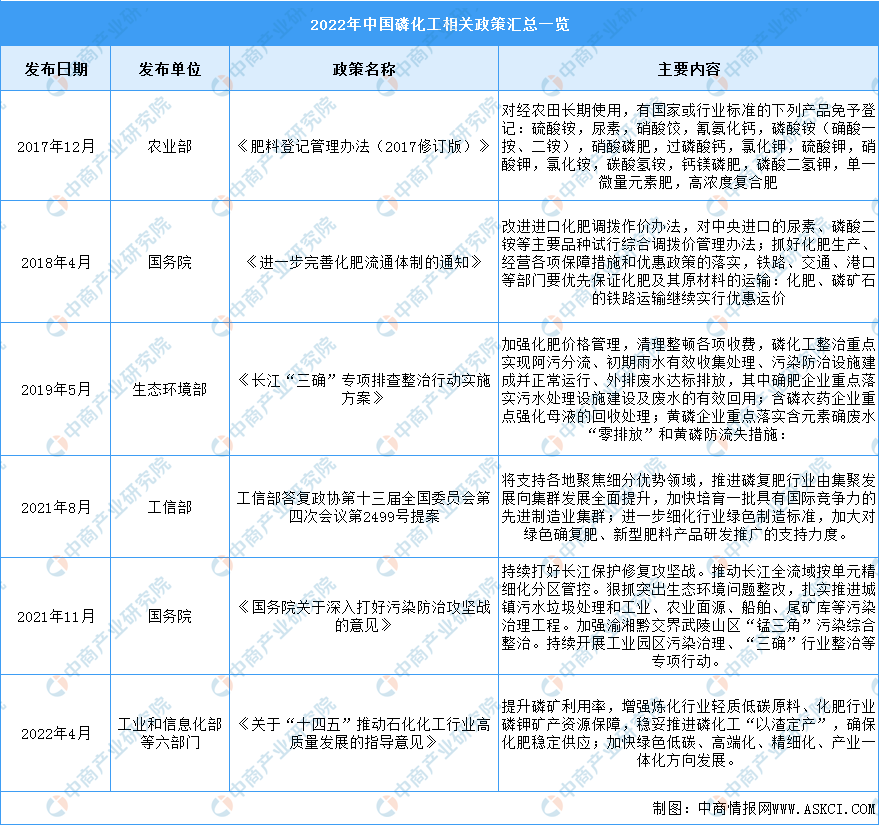
Task: Click content beginning 提升磷矿利用率
Action: tap(688, 733)
